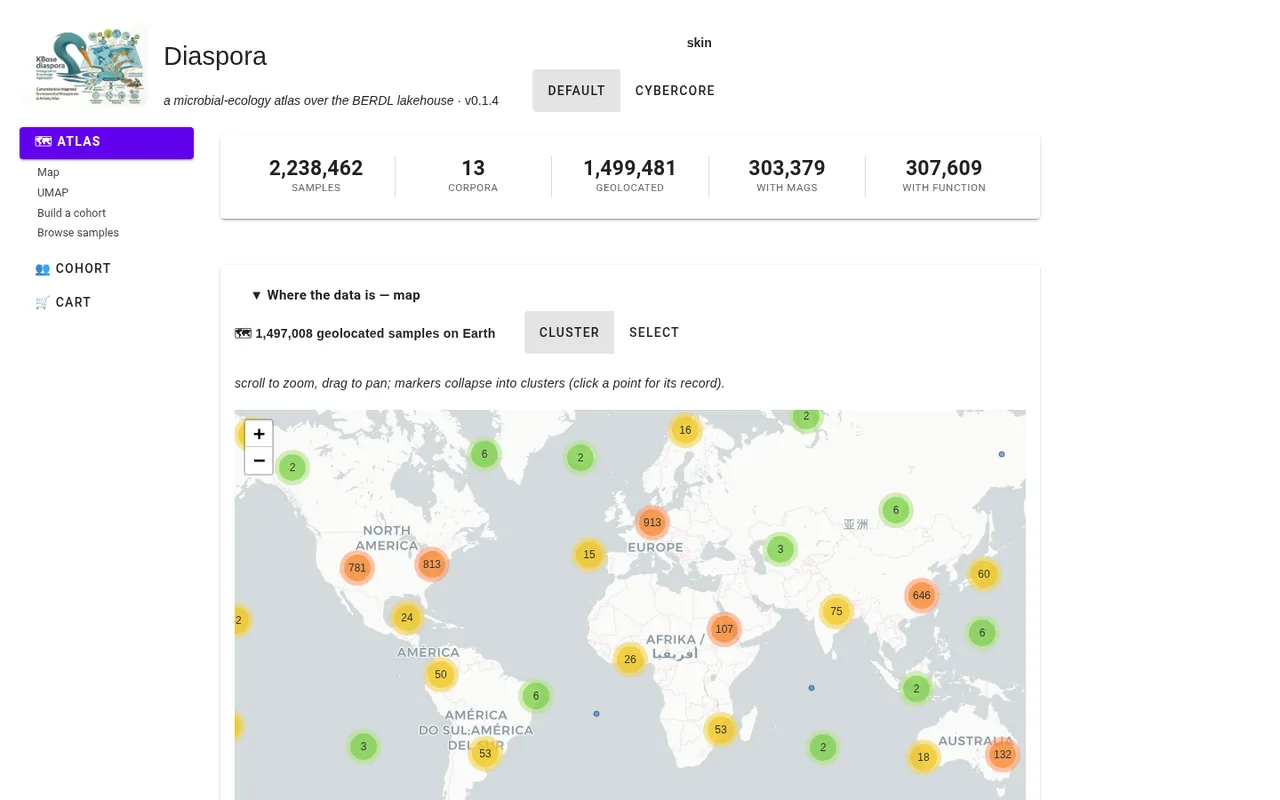This screenshot has width=1280, height=800.
Task: Open the KBase Diaspora logo image
Action: click(x=84, y=65)
